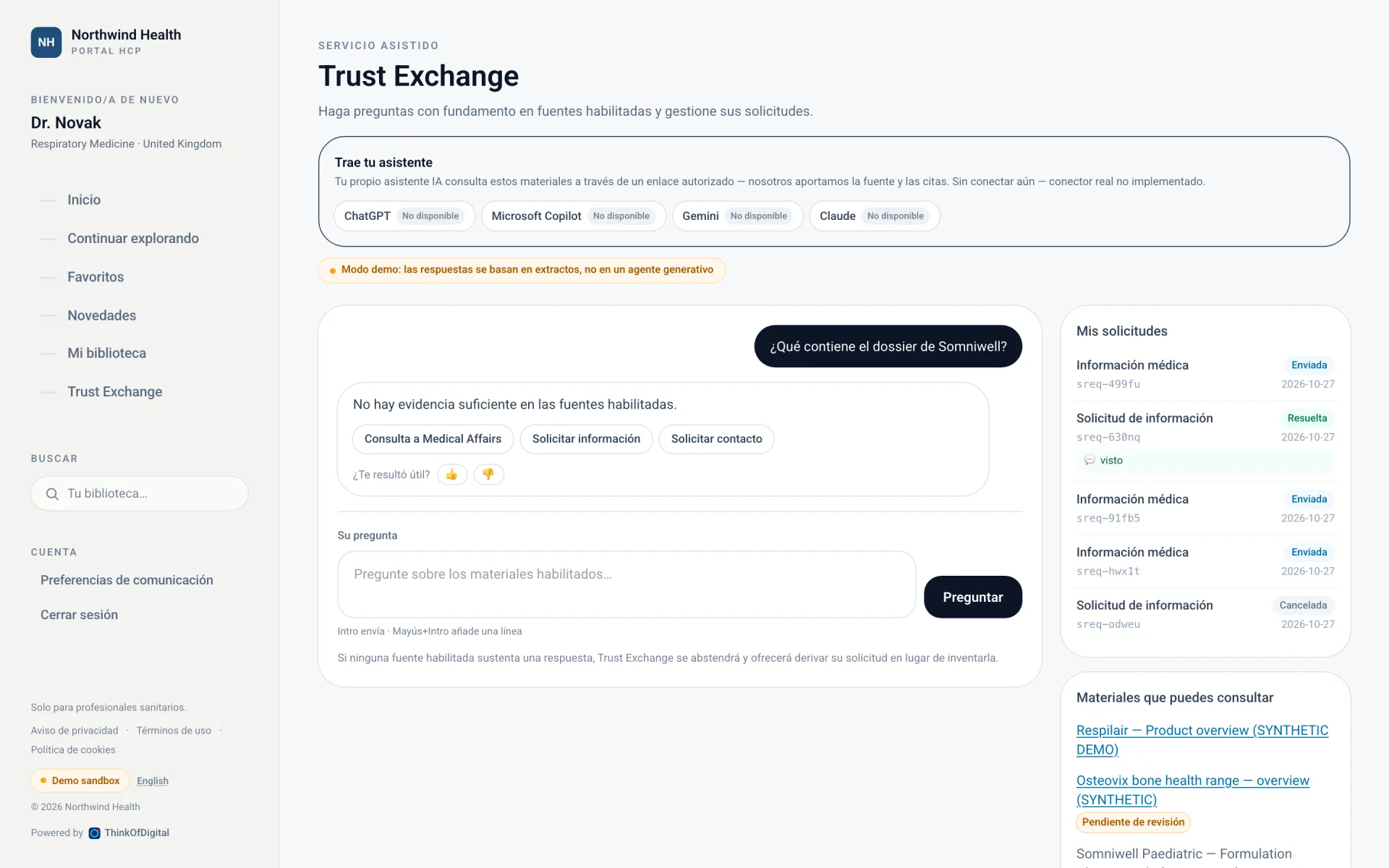1389x868 pixels.
Task: Submit with the Preguntar button
Action: click(972, 597)
